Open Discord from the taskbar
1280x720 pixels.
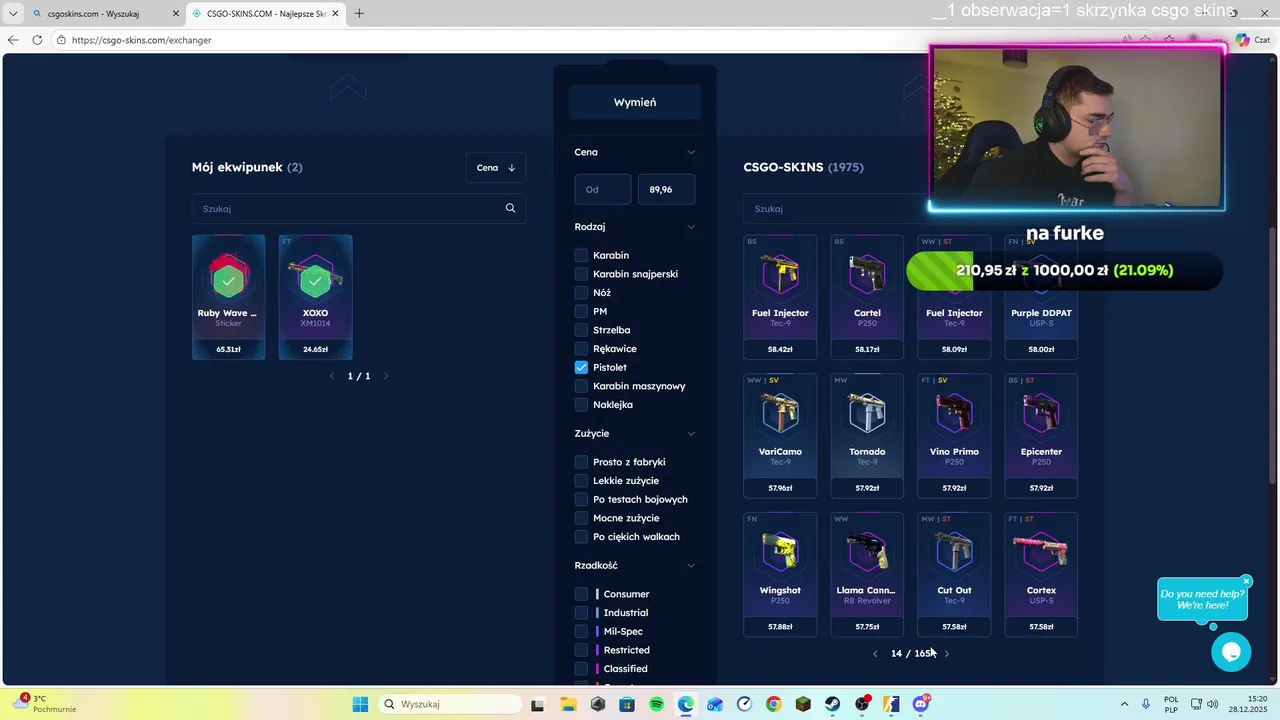pos(921,704)
